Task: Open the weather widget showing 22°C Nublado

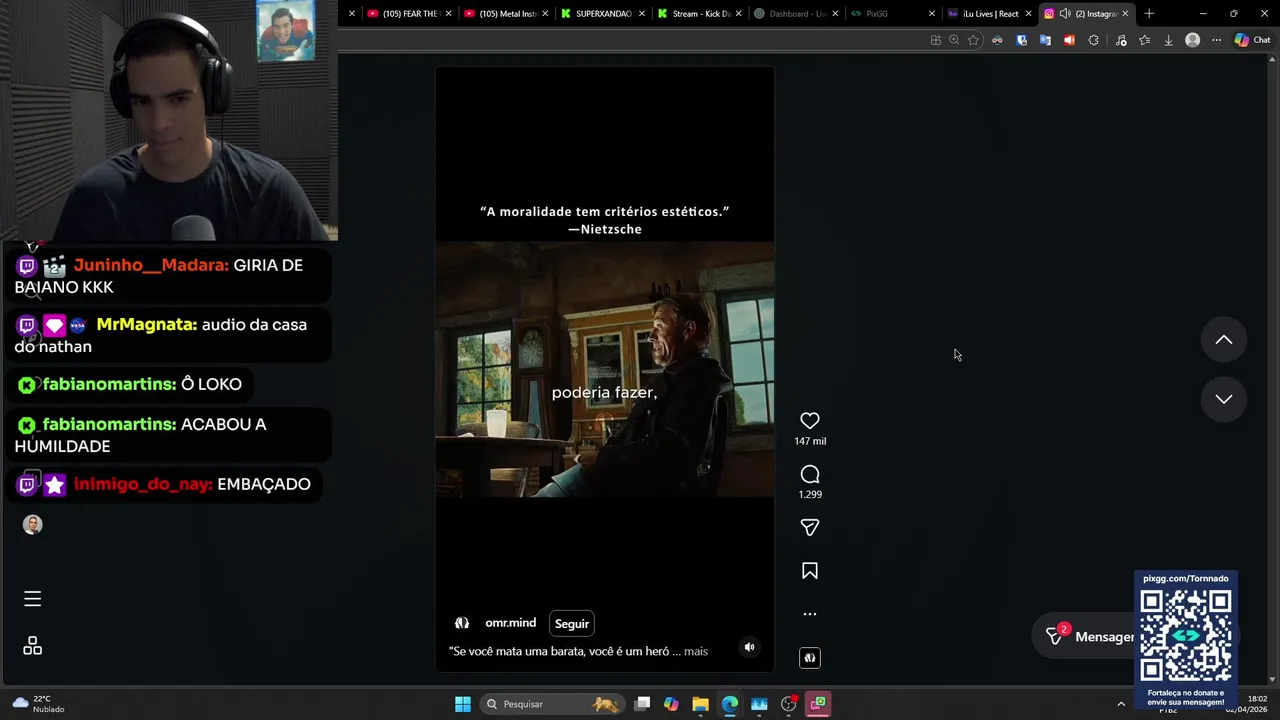Action: click(x=38, y=704)
